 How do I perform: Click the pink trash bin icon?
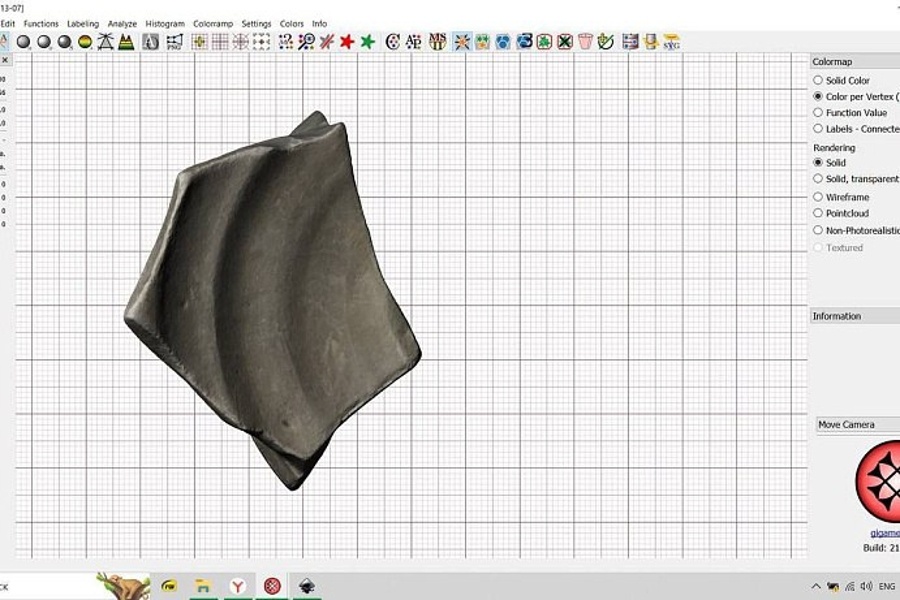point(585,42)
